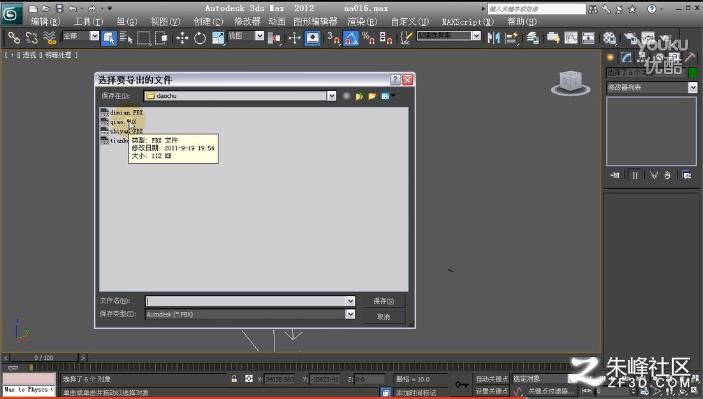Select the Unlink Selection tool

pyautogui.click(x=31, y=38)
